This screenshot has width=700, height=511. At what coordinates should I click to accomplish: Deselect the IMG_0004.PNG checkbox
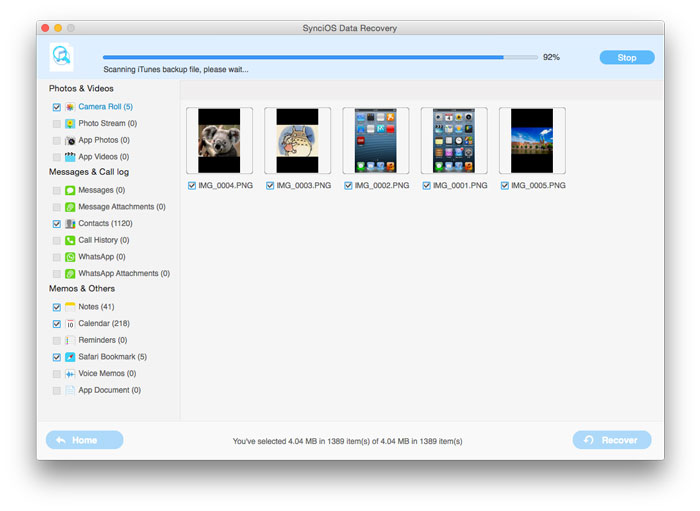pos(192,186)
